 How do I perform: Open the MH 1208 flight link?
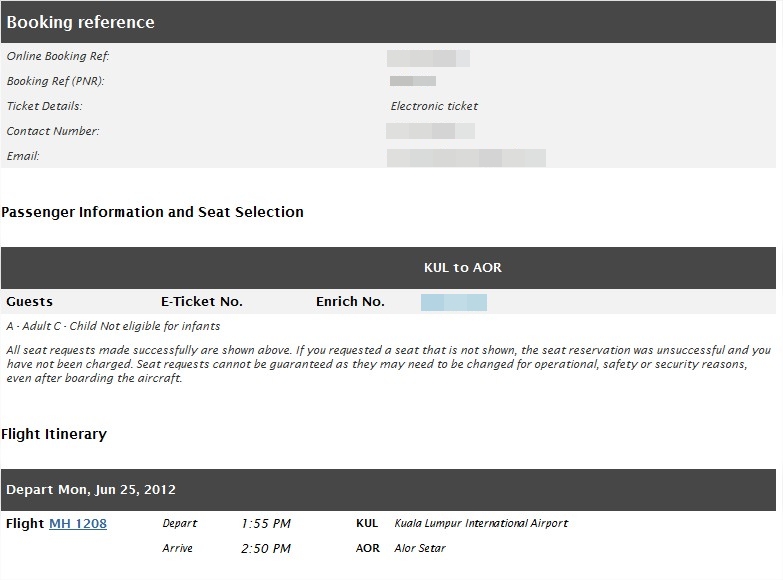click(x=78, y=524)
